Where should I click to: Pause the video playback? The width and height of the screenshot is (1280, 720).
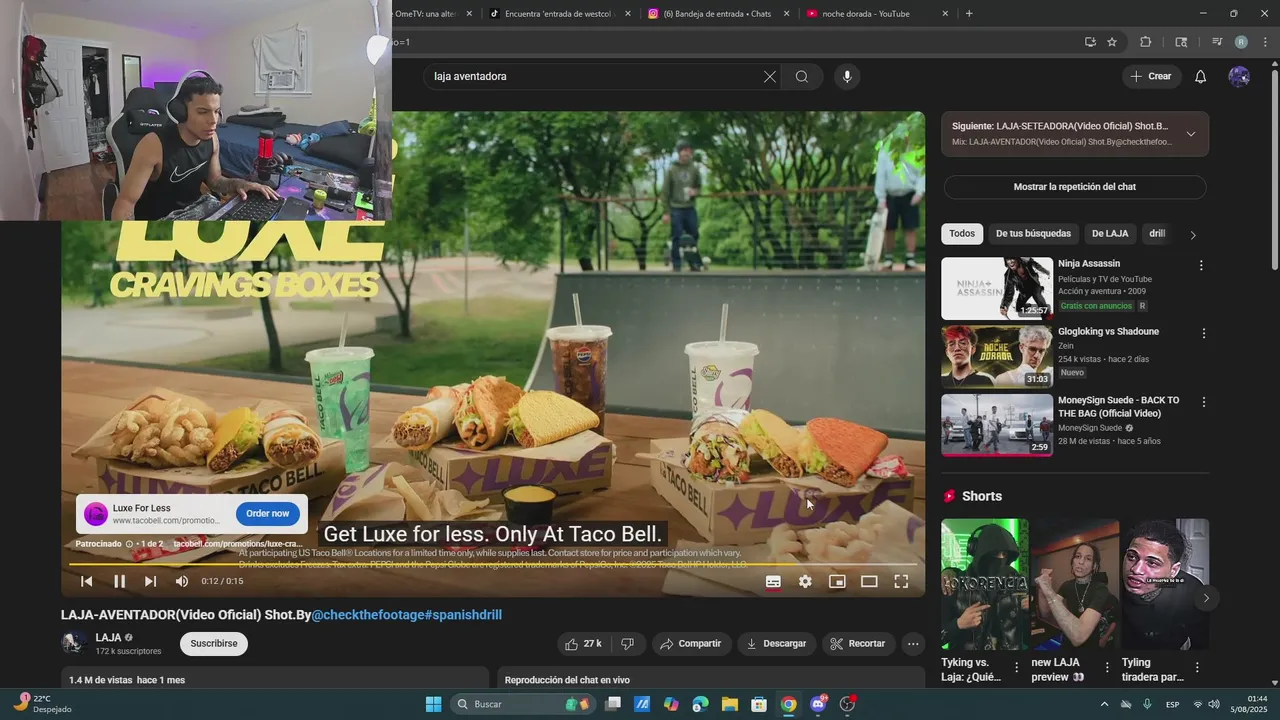pyautogui.click(x=119, y=581)
